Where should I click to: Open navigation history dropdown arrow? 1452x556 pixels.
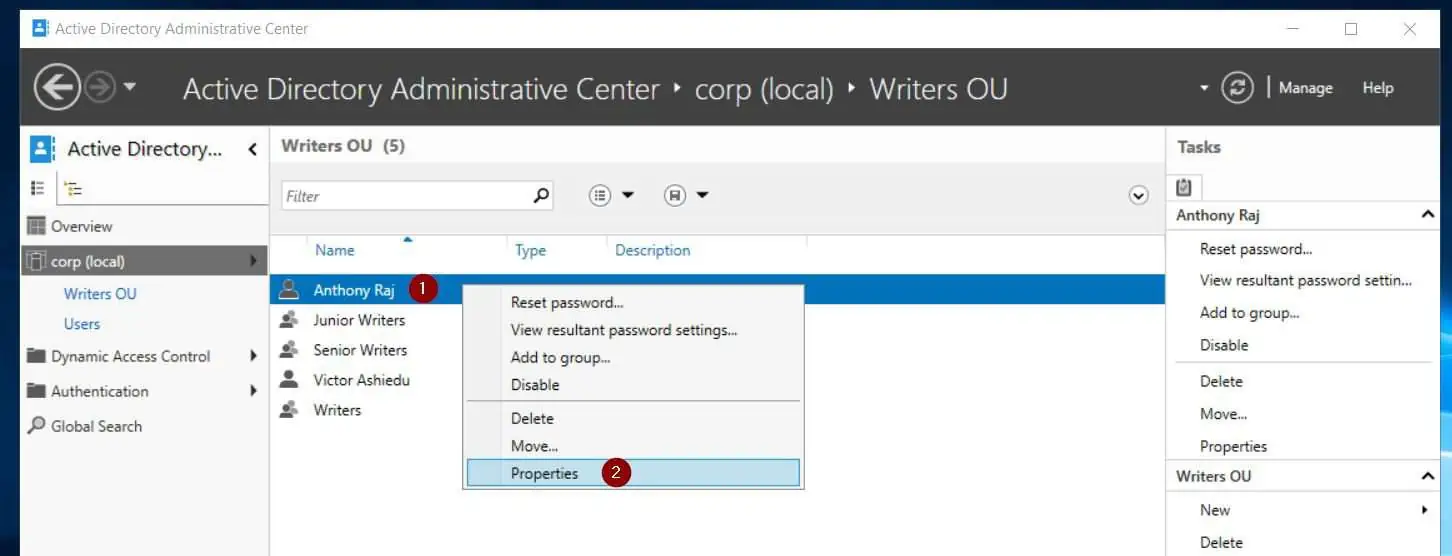pyautogui.click(x=130, y=88)
